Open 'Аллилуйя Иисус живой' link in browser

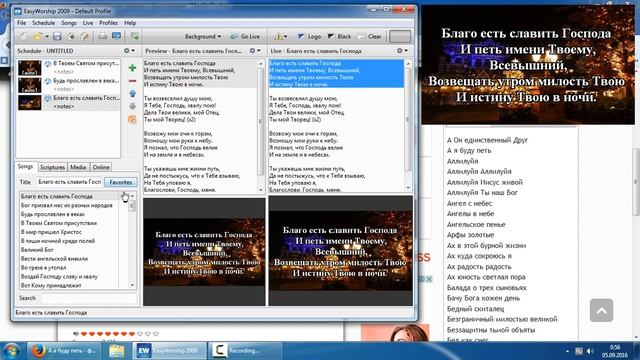(484, 182)
